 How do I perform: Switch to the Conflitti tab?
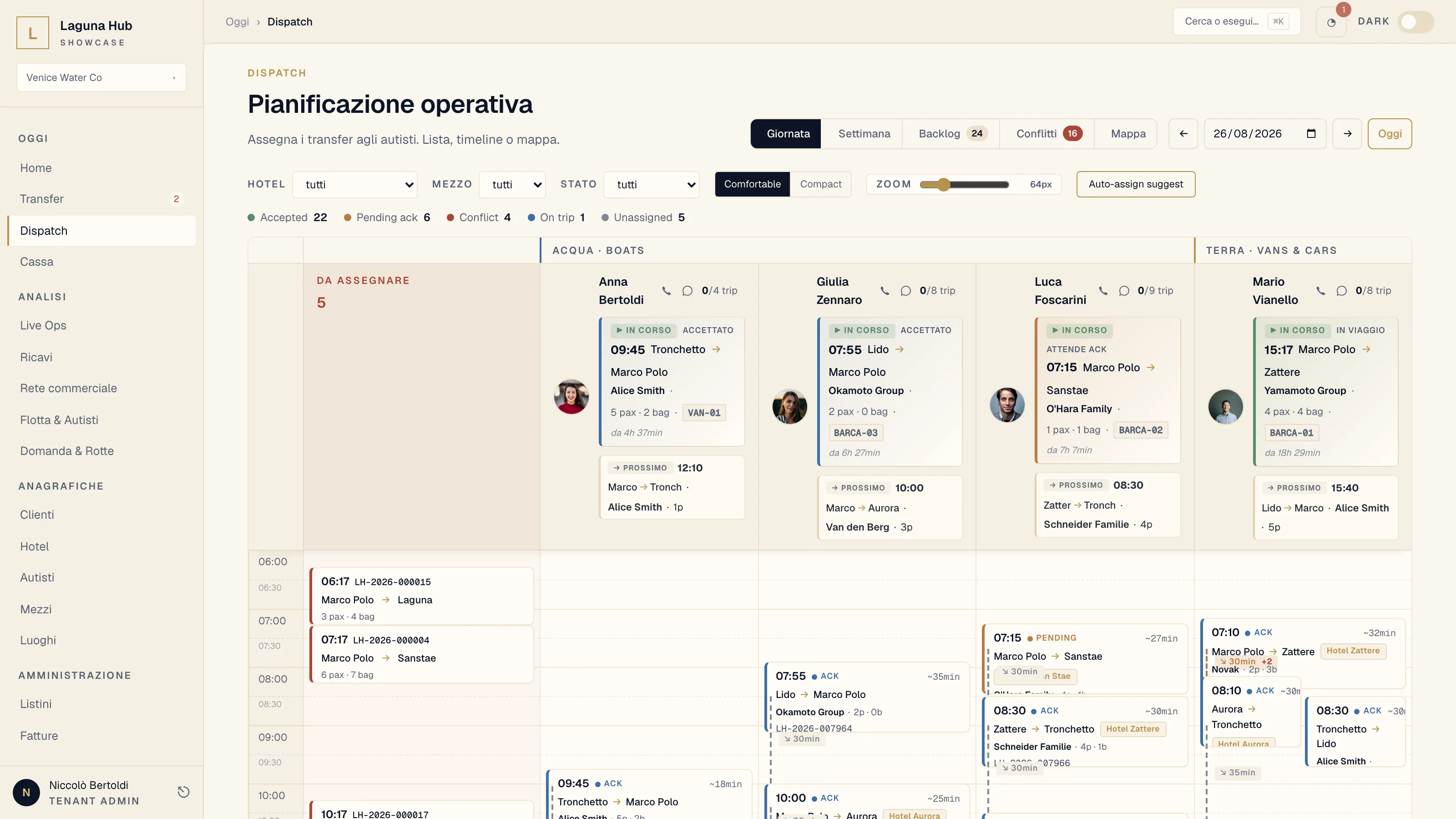1047,133
